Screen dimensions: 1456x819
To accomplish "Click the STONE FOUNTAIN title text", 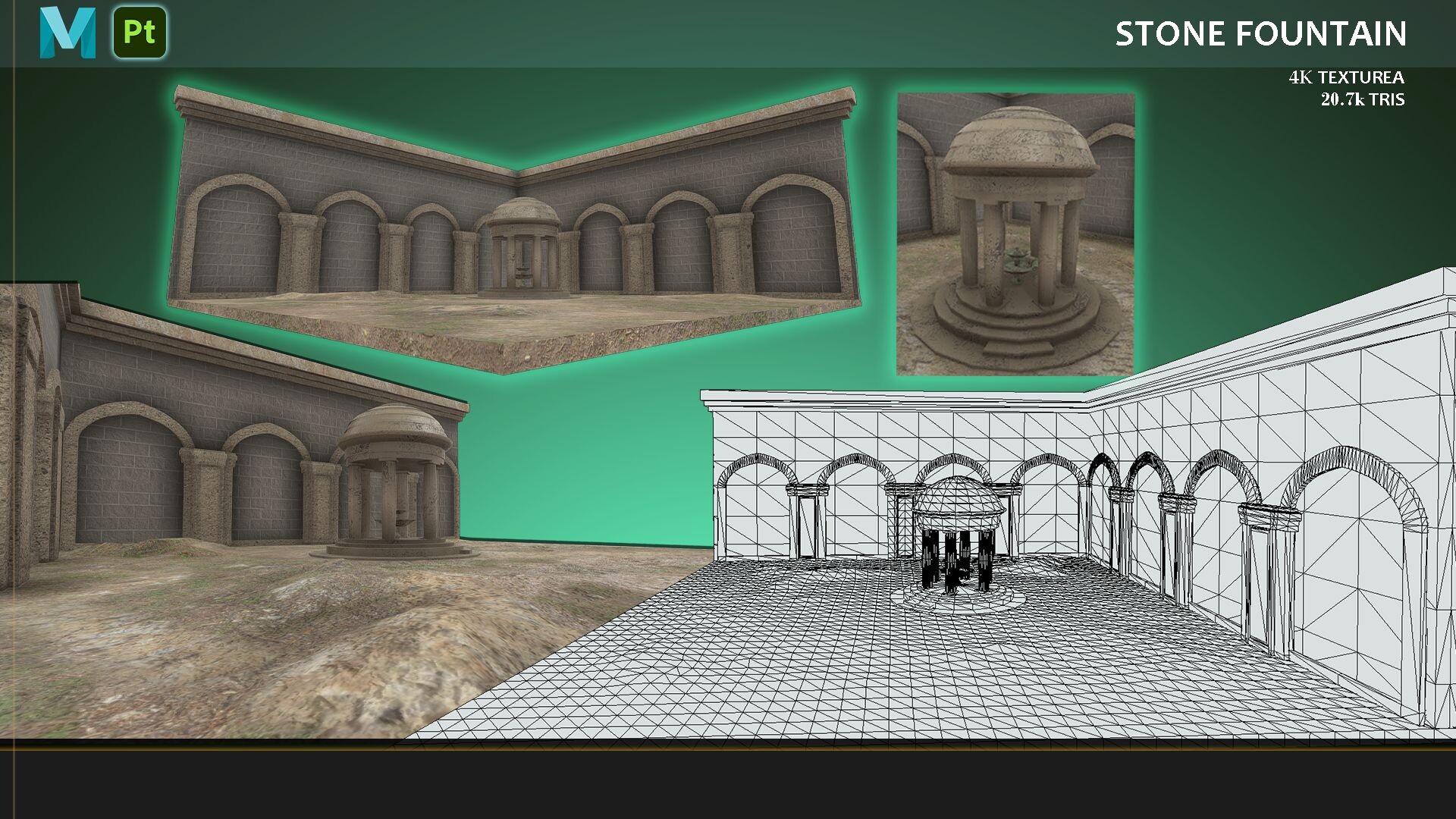I will tap(1260, 33).
